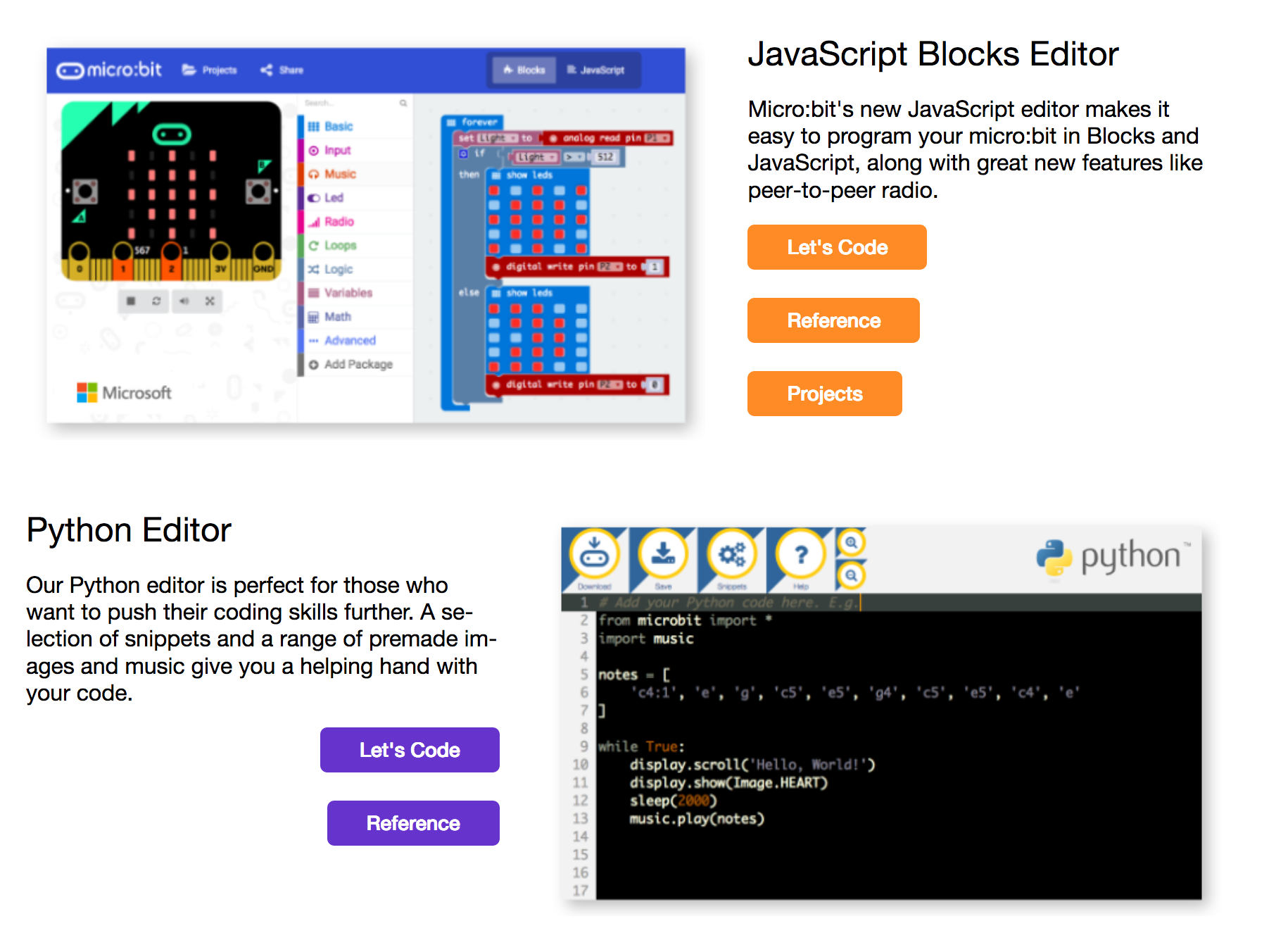Open the orange Projects button
This screenshot has height=952, width=1288.
coord(824,394)
